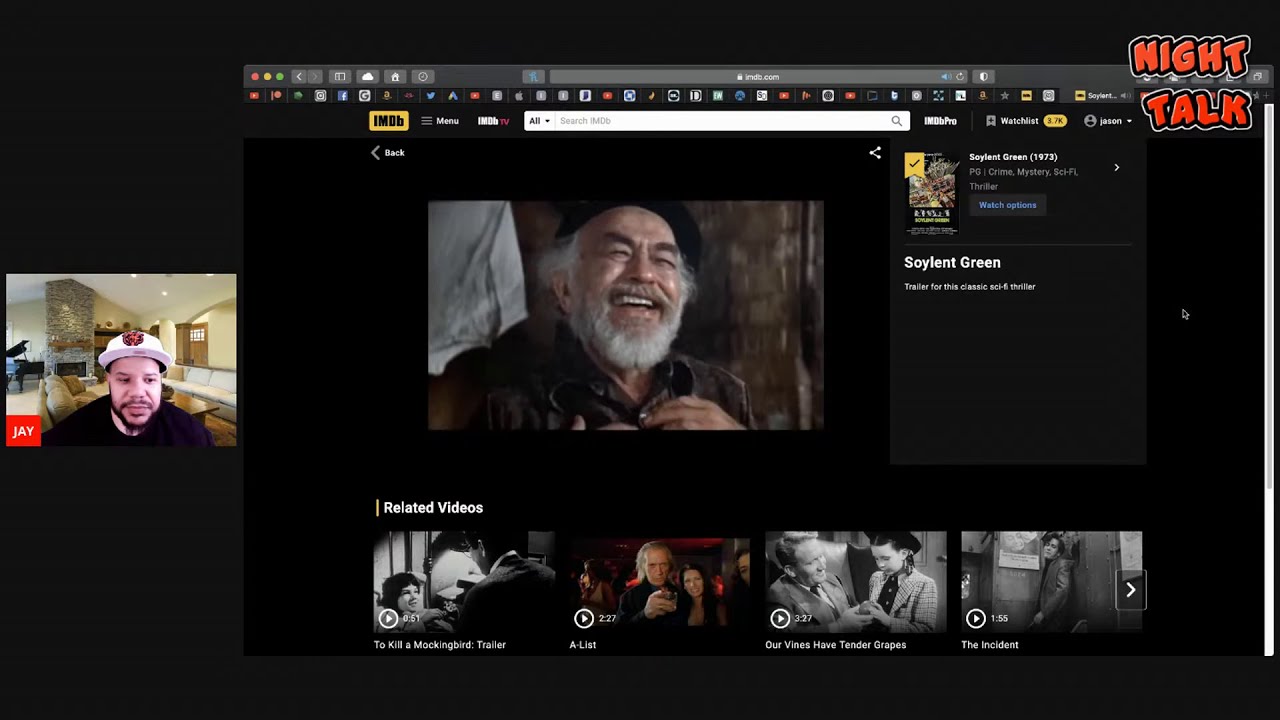This screenshot has width=1280, height=720.
Task: Click the search magnifier icon
Action: 897,121
